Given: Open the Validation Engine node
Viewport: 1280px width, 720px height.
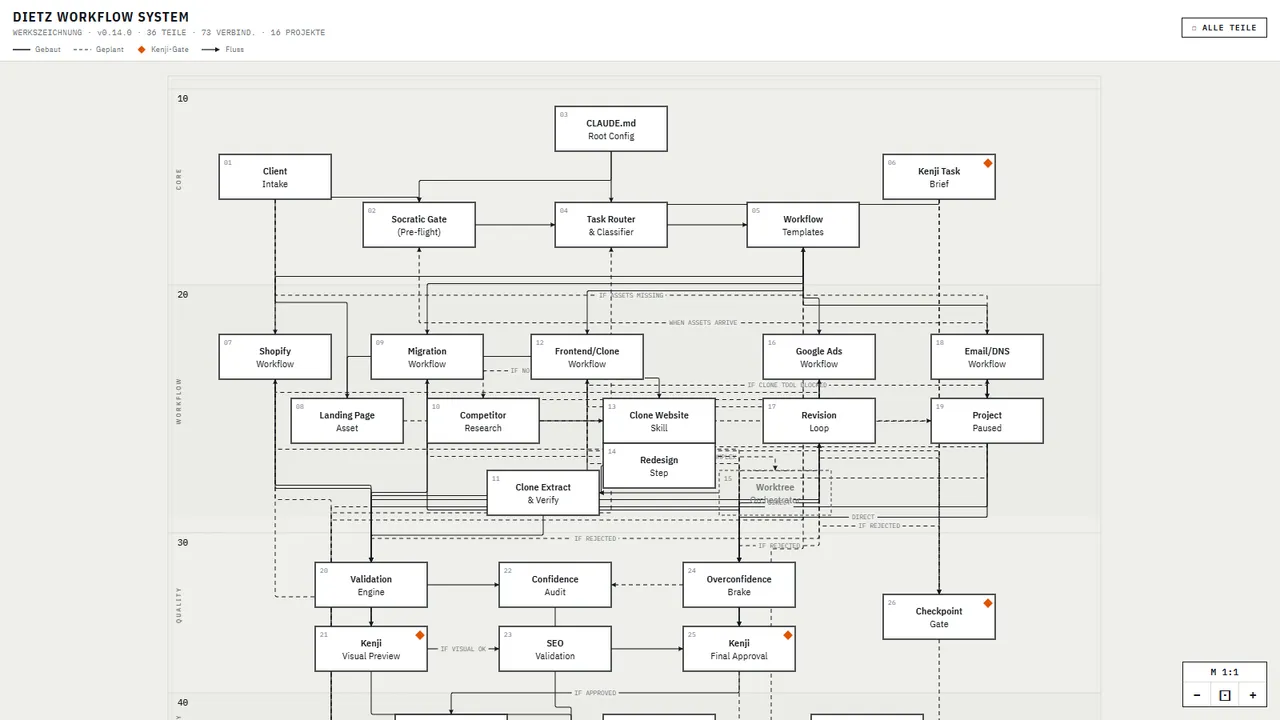Looking at the screenshot, I should click(x=371, y=585).
